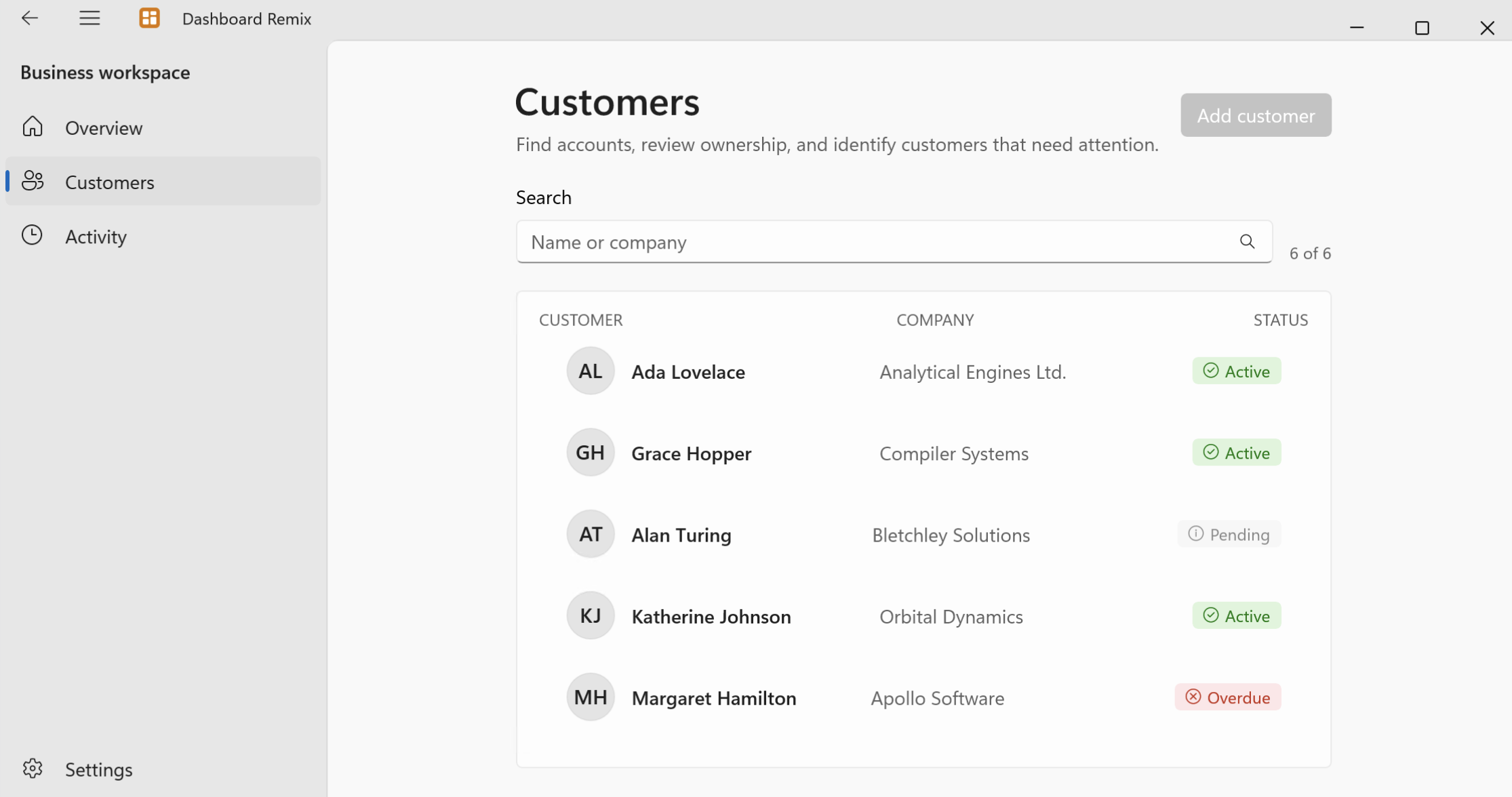Click the KJ avatar for Katherine Johnson

[x=591, y=615]
